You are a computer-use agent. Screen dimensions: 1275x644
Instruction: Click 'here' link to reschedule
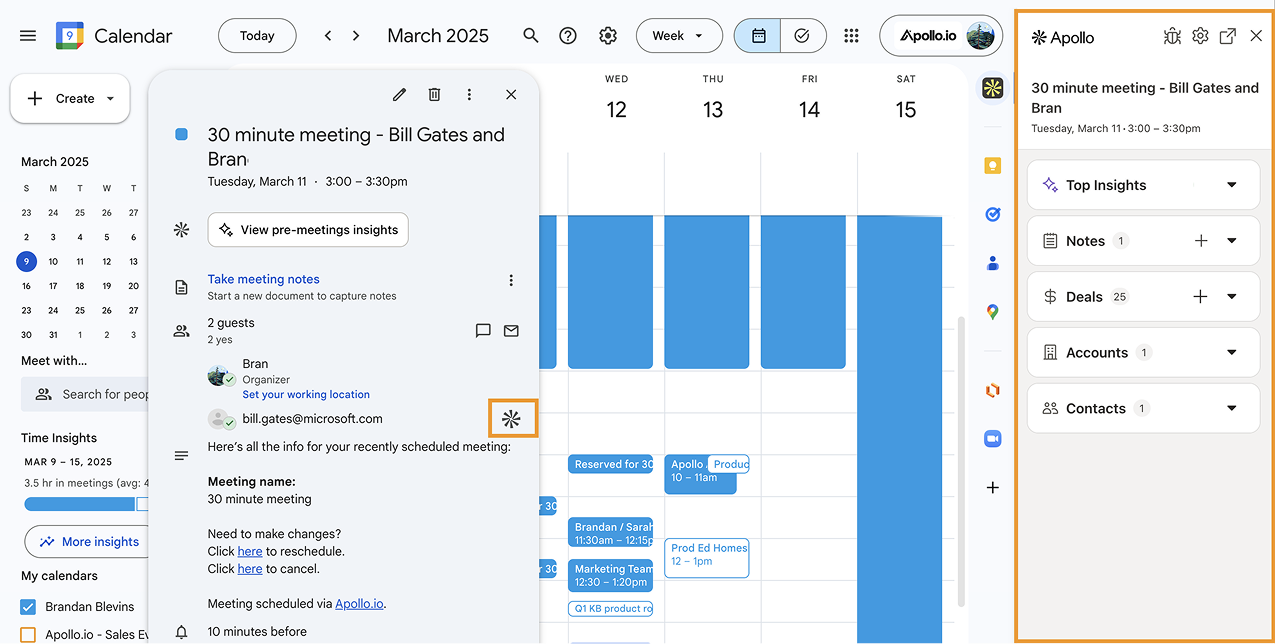click(250, 551)
